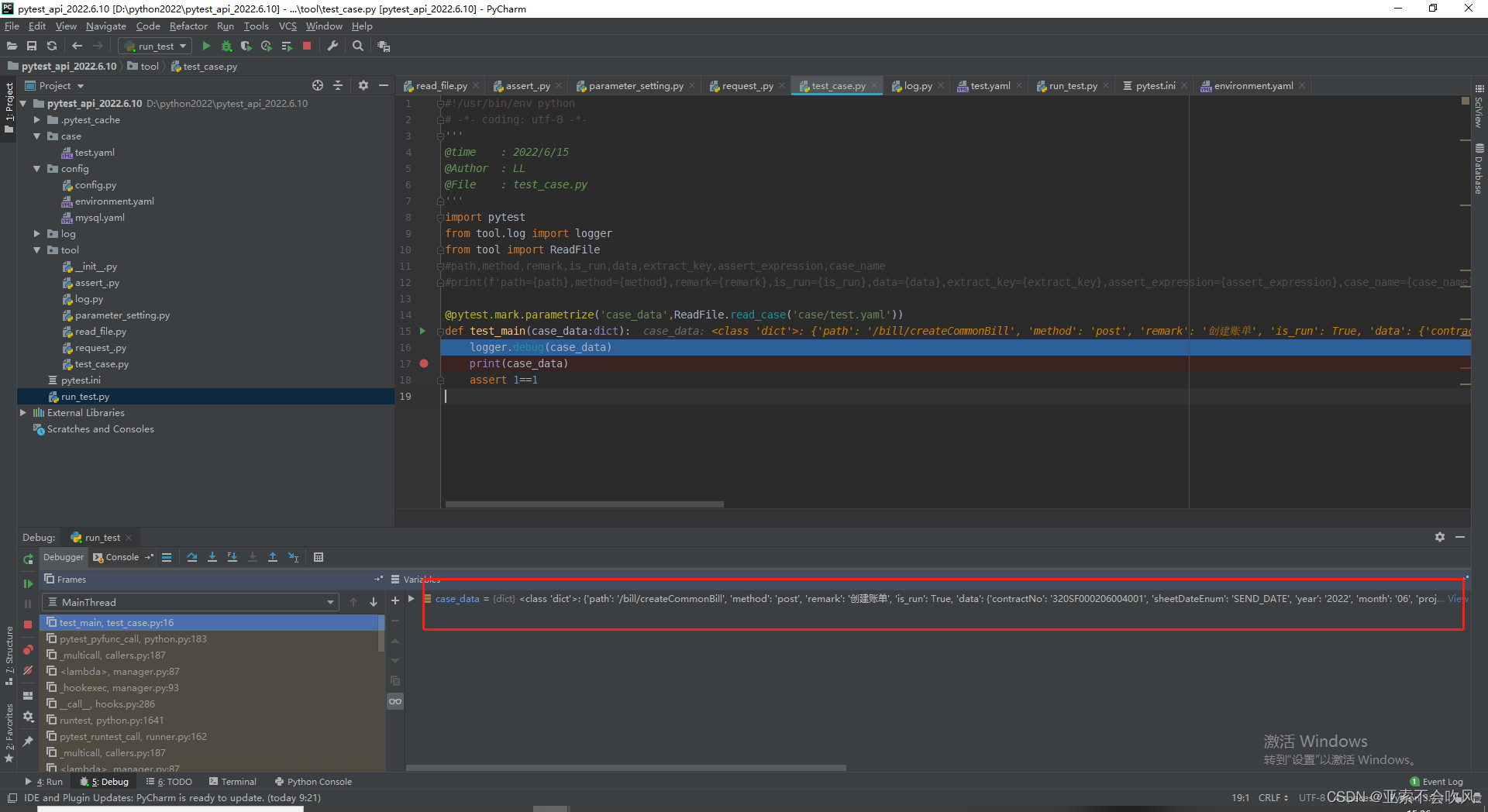
Task: Locate current file using the crosshair icon
Action: click(318, 85)
